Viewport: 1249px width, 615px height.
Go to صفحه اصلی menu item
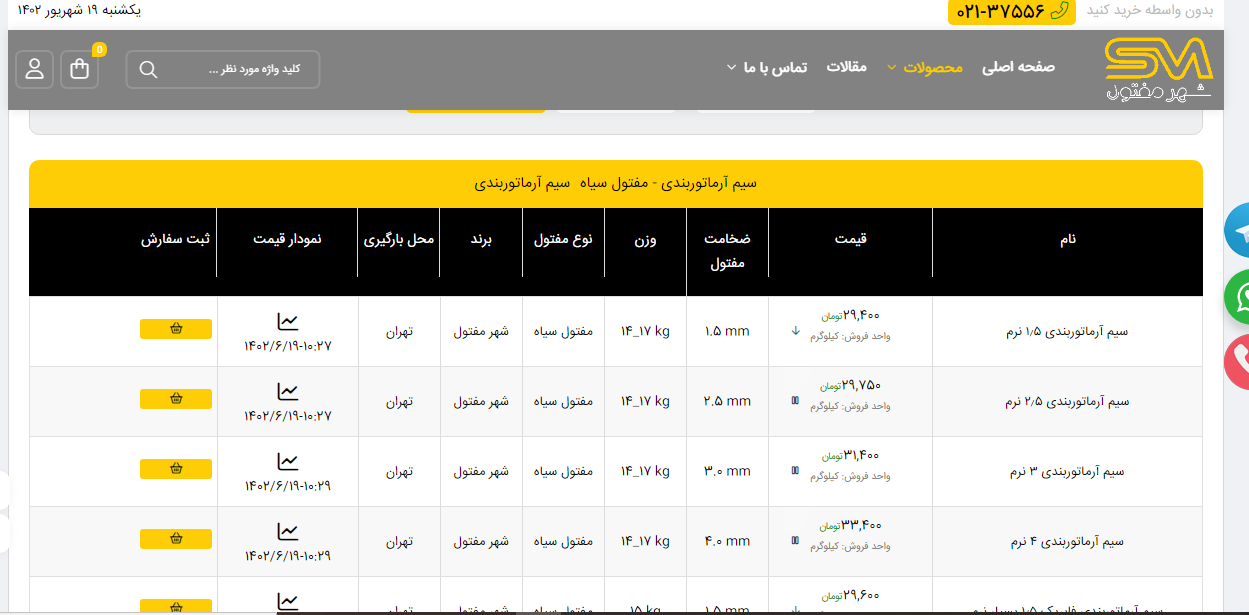(x=1018, y=67)
